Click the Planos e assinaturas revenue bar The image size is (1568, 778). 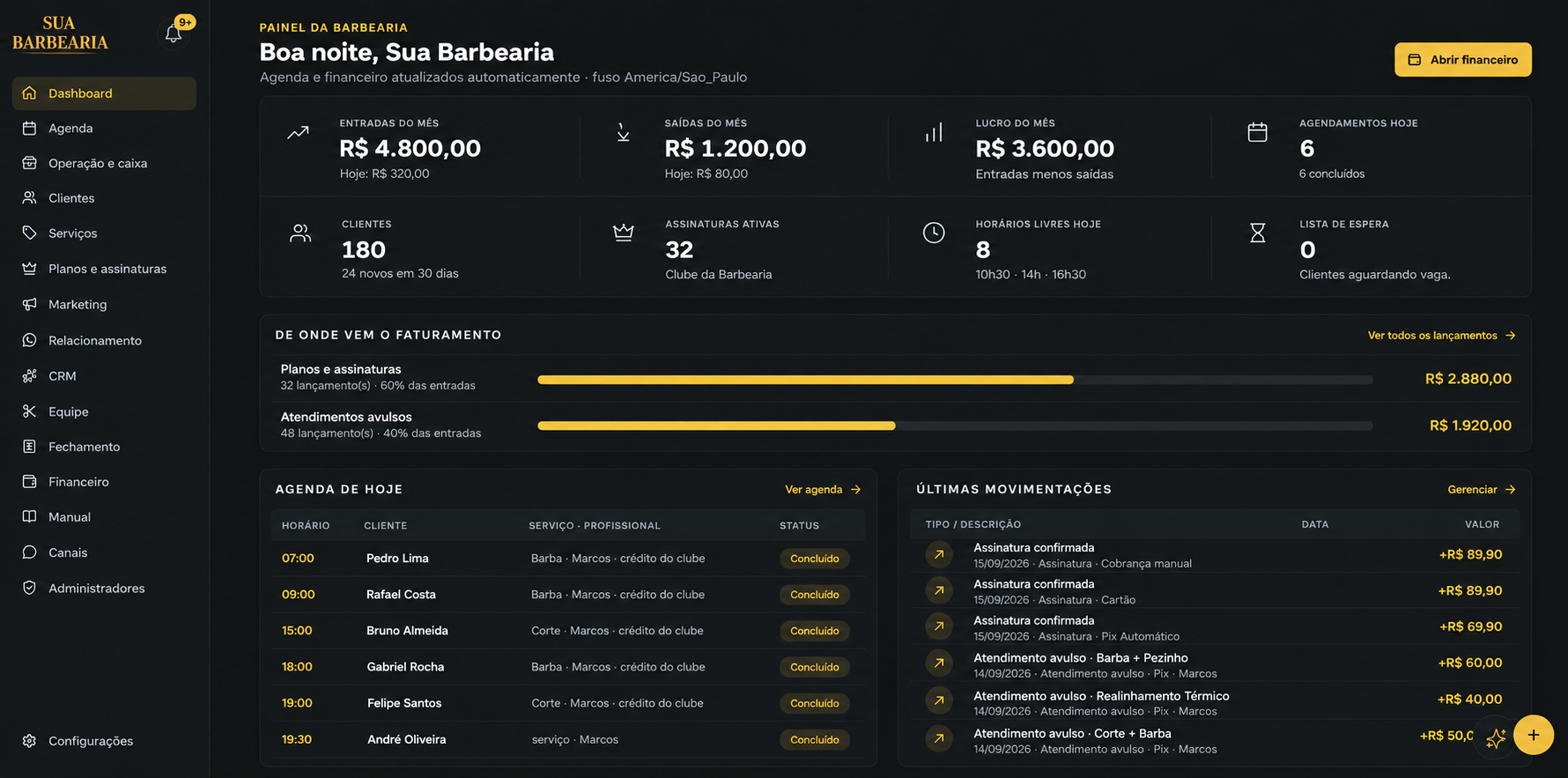pos(955,380)
